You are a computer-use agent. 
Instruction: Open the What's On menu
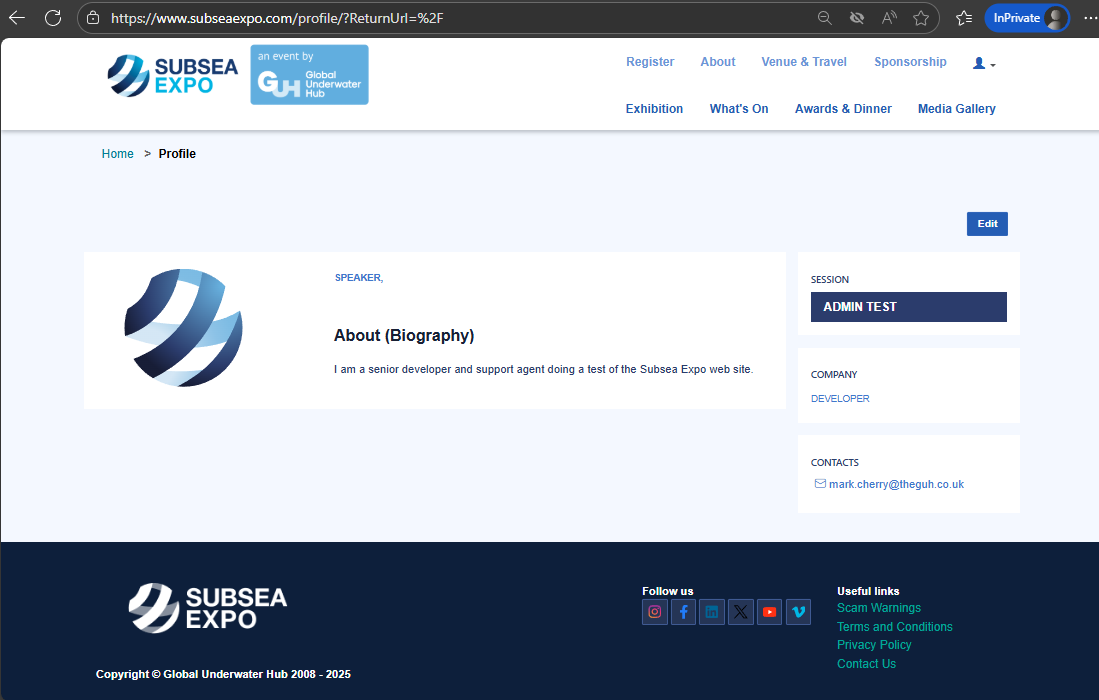pos(739,109)
